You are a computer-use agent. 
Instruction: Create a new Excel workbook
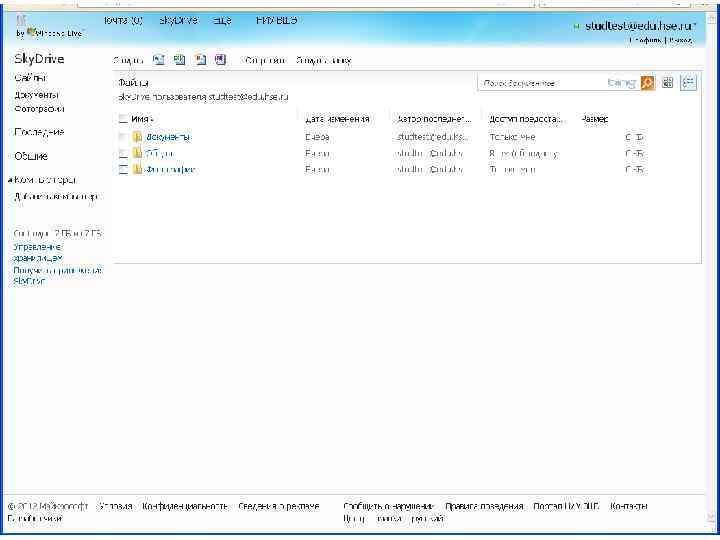[x=179, y=60]
